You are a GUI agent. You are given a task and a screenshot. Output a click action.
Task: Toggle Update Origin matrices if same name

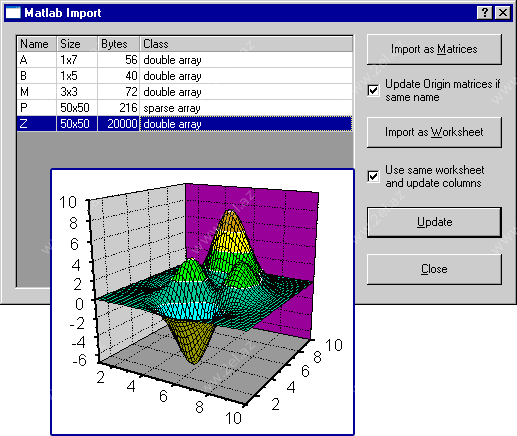[x=373, y=90]
